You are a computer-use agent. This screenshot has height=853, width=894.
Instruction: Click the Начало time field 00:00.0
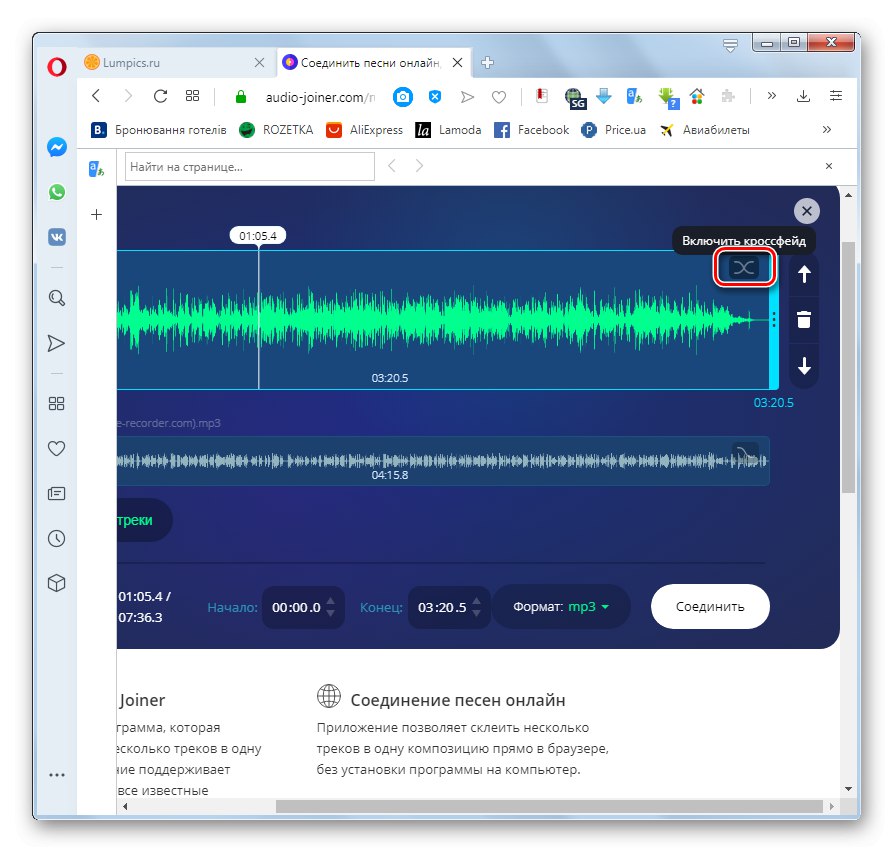[x=296, y=607]
